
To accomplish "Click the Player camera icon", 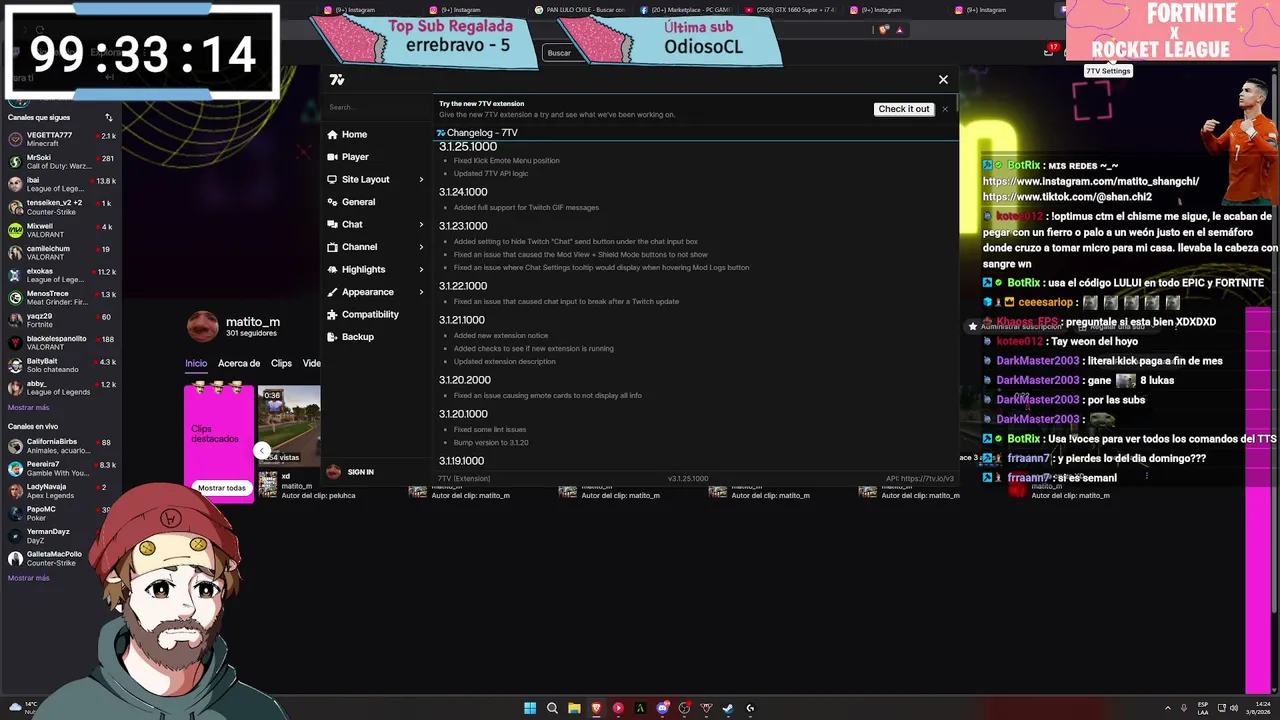I will (332, 157).
